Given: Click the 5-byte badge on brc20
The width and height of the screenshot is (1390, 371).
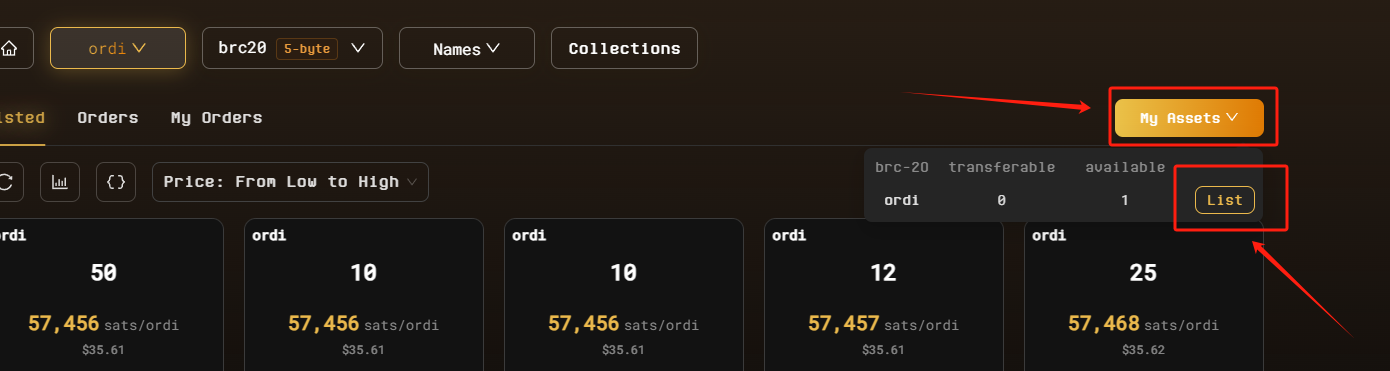Looking at the screenshot, I should [307, 48].
